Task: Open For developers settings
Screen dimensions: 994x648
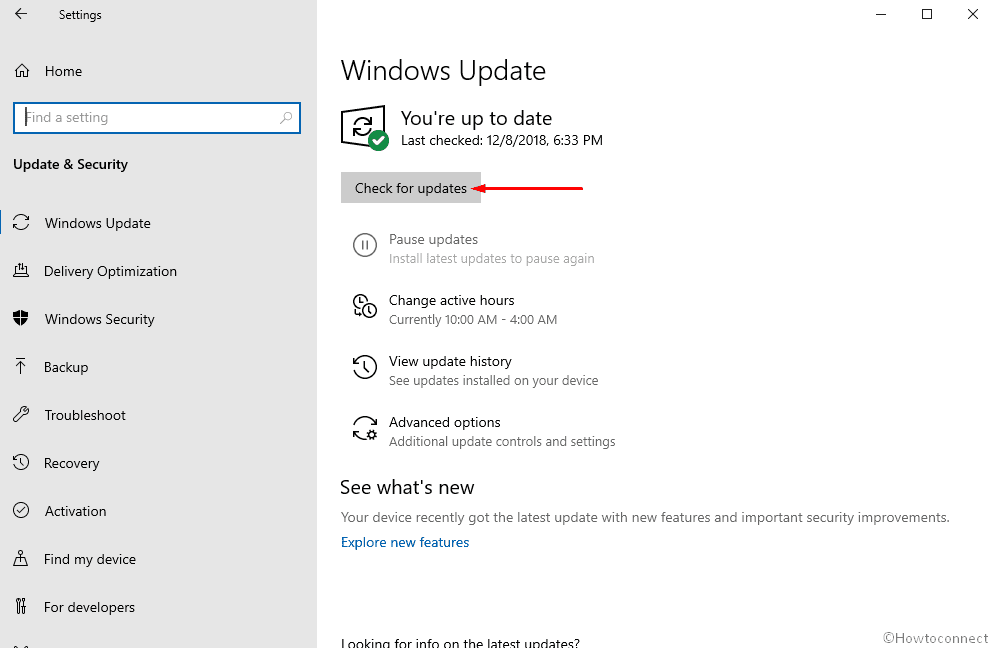Action: (89, 607)
